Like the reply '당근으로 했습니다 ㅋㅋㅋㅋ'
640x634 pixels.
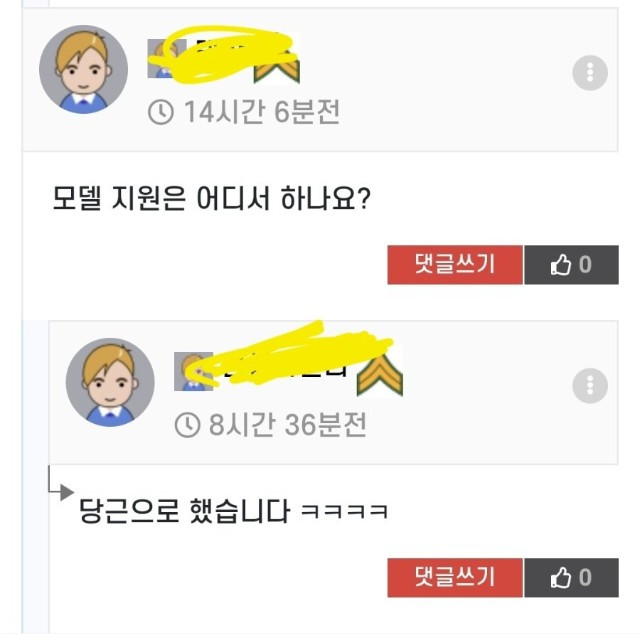pos(571,577)
